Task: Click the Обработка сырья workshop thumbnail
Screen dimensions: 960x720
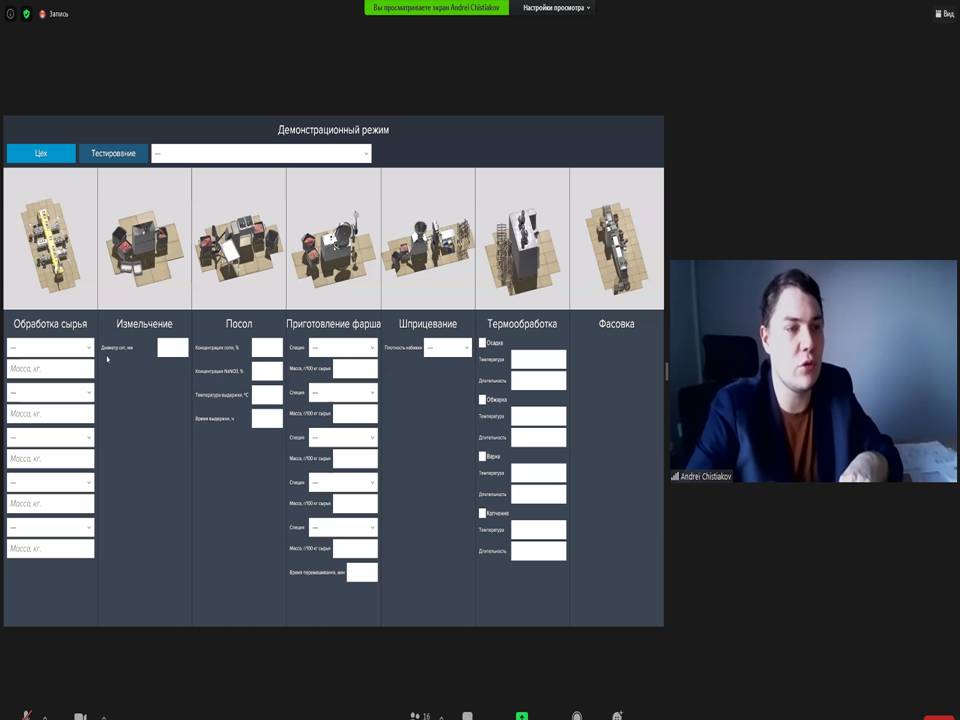Action: (x=50, y=239)
